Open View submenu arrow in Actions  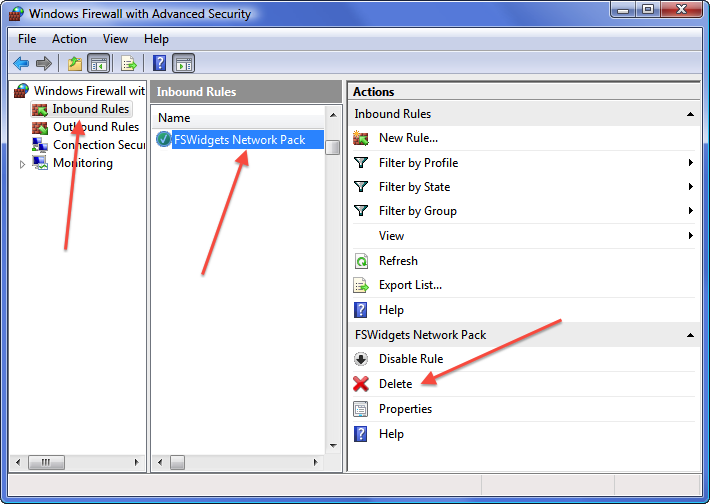point(691,235)
